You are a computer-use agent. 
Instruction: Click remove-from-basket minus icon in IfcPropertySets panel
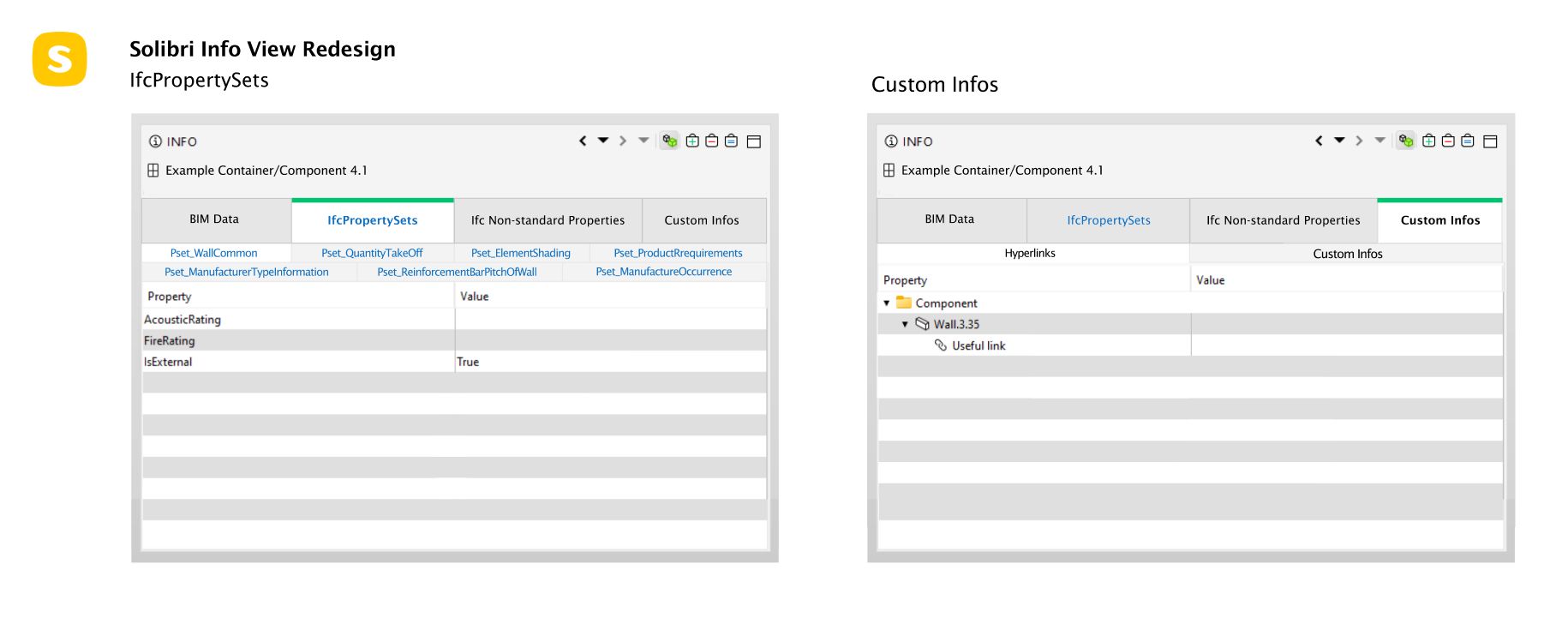tap(711, 141)
